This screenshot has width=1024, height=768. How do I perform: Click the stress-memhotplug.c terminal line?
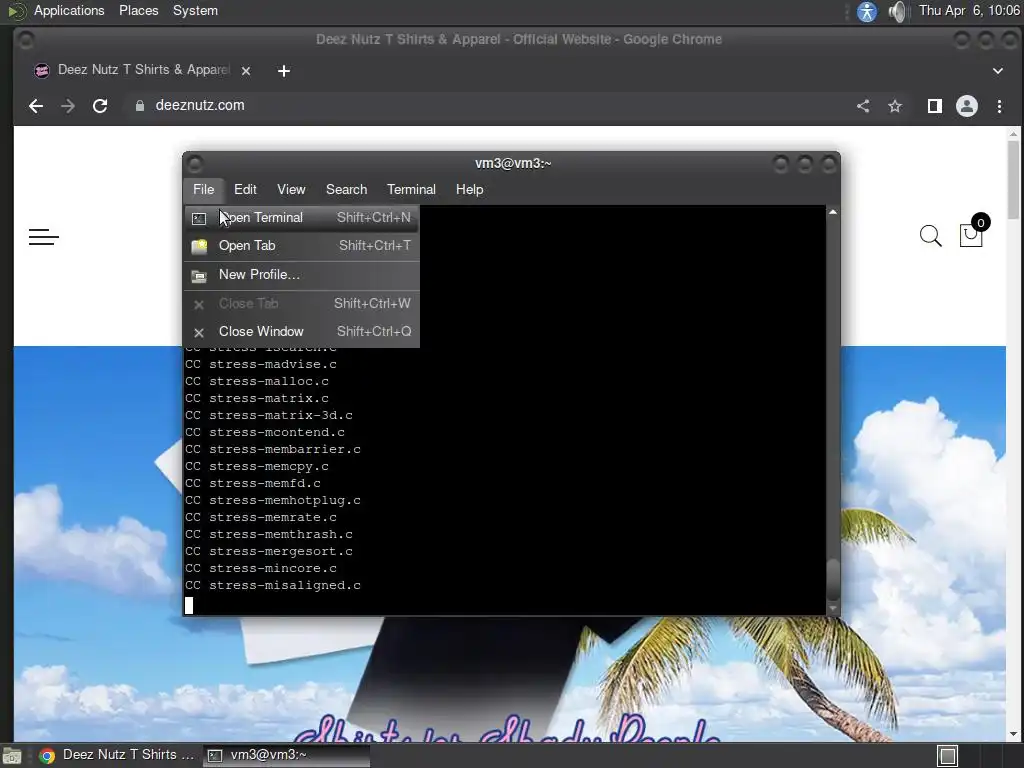pos(273,500)
